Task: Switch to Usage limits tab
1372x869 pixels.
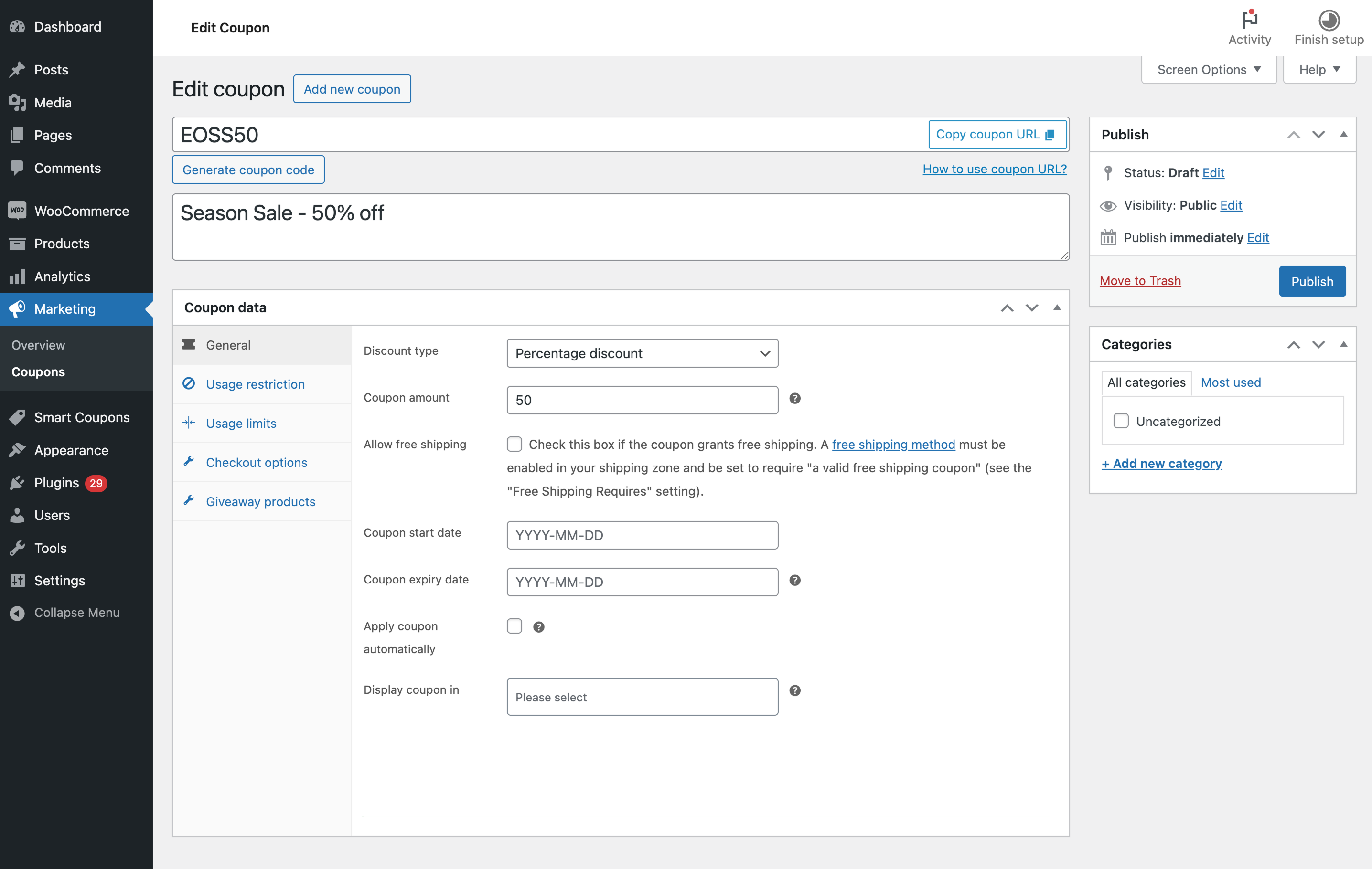Action: click(262, 423)
